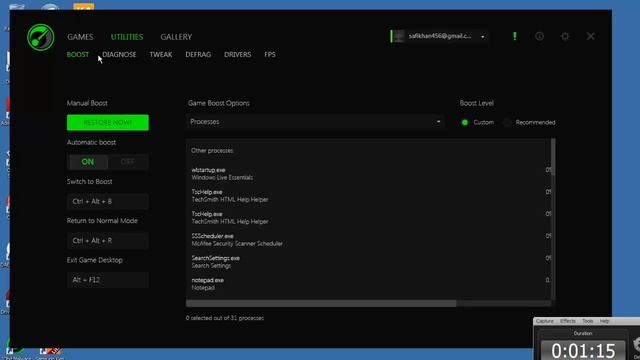Click the recorder duration timer display
Image resolution: width=640 pixels, height=360 pixels.
point(583,351)
